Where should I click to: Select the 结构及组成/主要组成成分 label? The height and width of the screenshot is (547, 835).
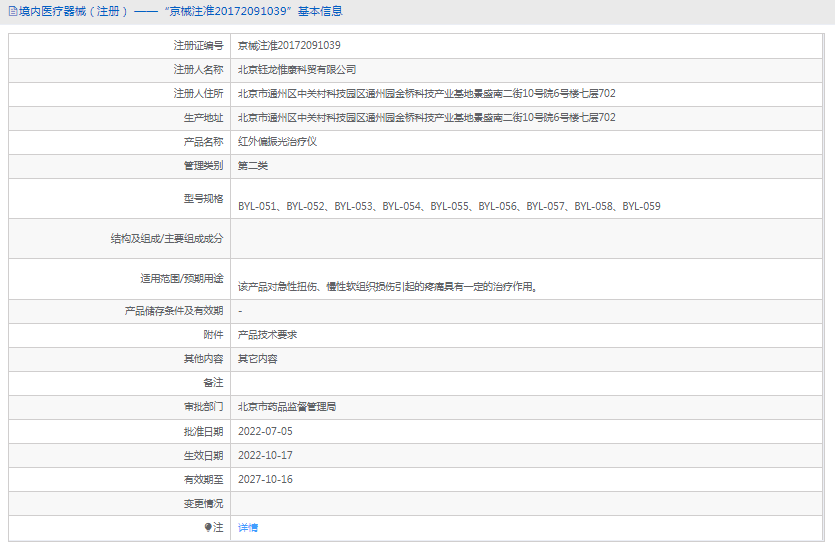click(167, 239)
